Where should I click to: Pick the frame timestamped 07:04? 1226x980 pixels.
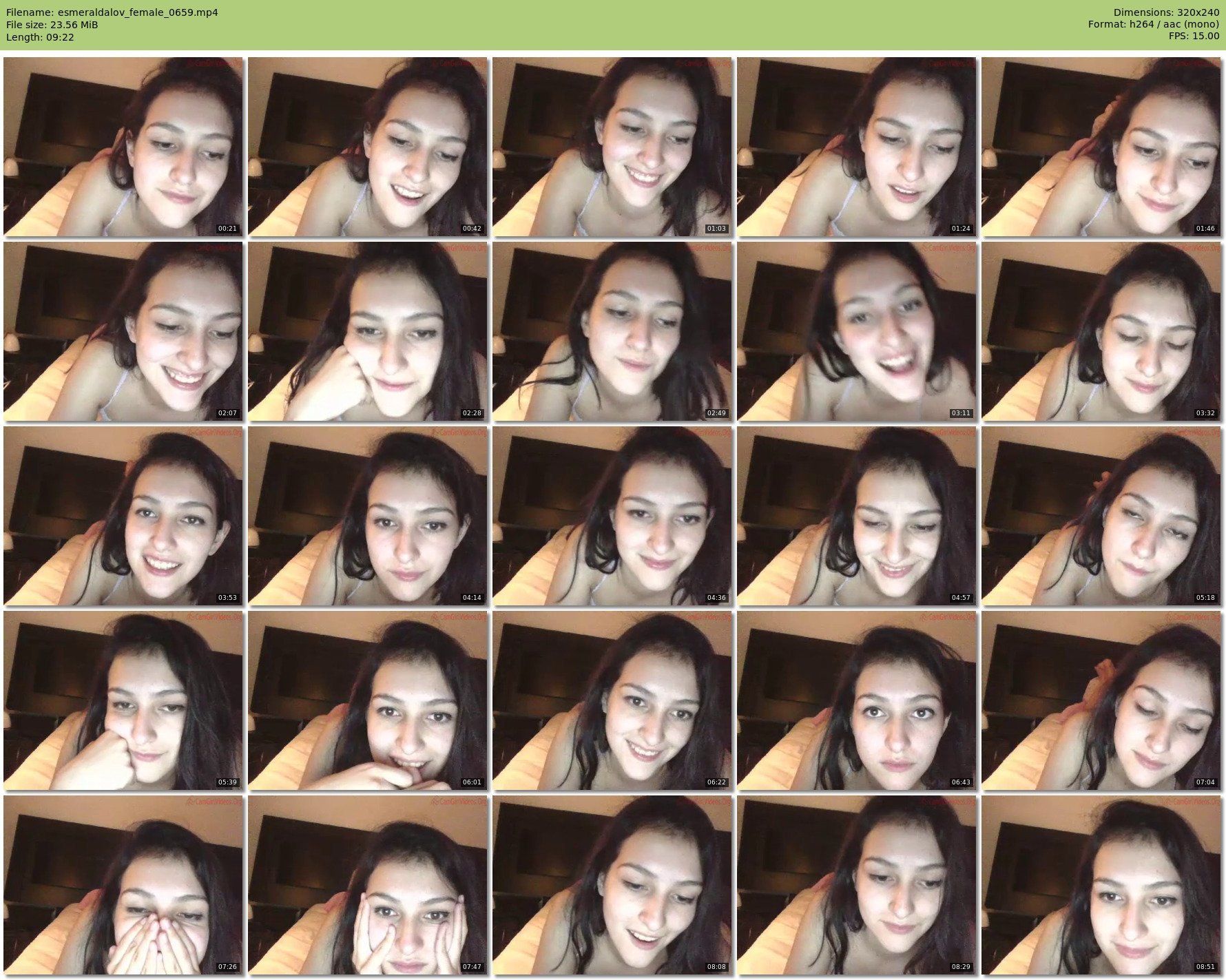1101,700
